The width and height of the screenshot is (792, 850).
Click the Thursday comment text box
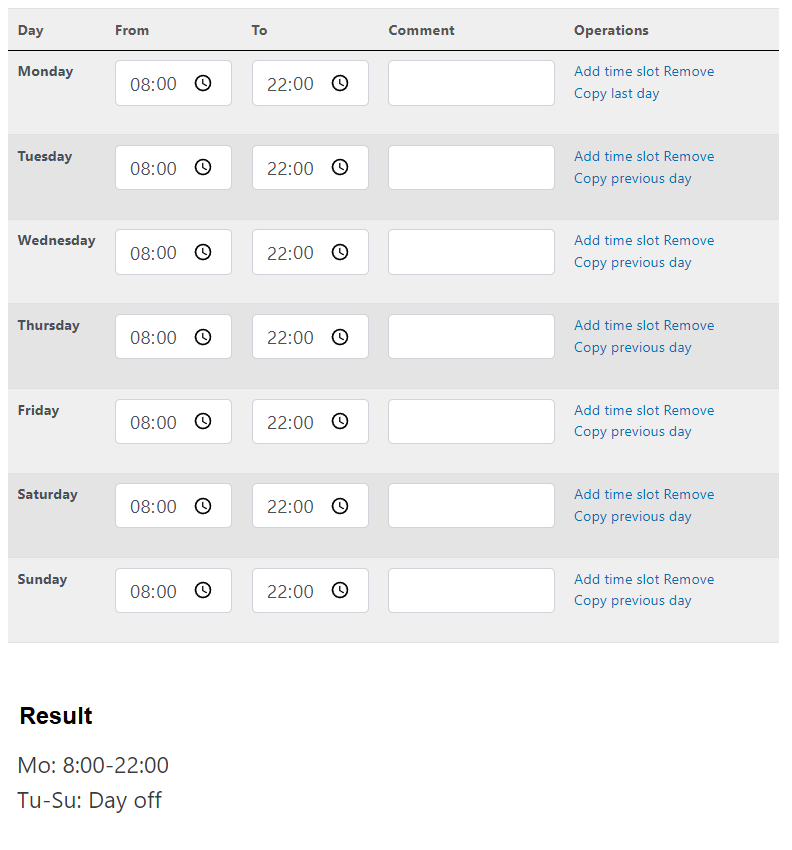coord(471,337)
